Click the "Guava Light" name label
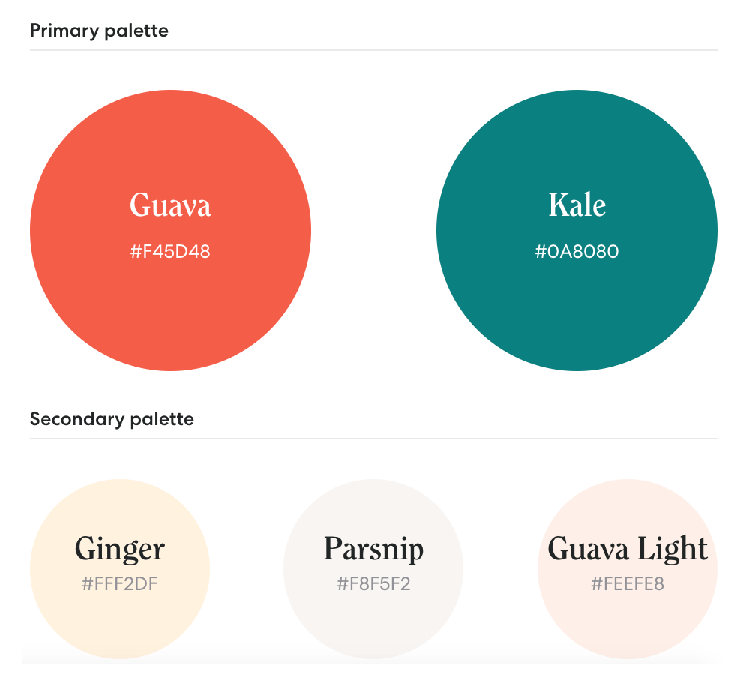This screenshot has width=750, height=675. click(627, 549)
